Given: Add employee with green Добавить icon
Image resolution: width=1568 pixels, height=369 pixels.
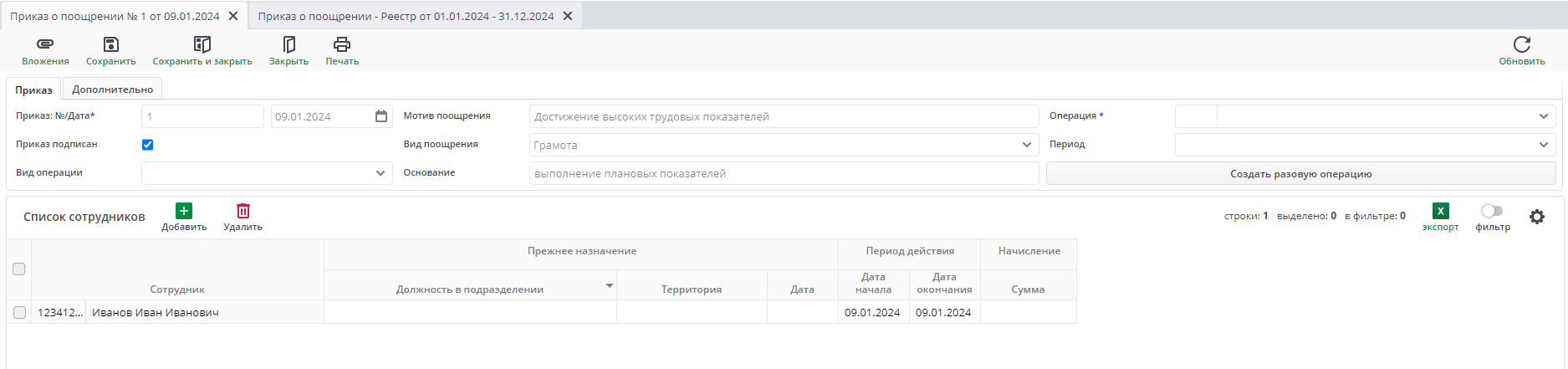Looking at the screenshot, I should point(184,211).
